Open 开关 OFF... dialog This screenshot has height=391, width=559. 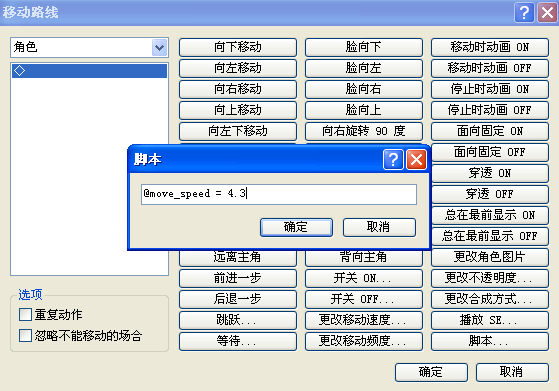[x=364, y=299]
